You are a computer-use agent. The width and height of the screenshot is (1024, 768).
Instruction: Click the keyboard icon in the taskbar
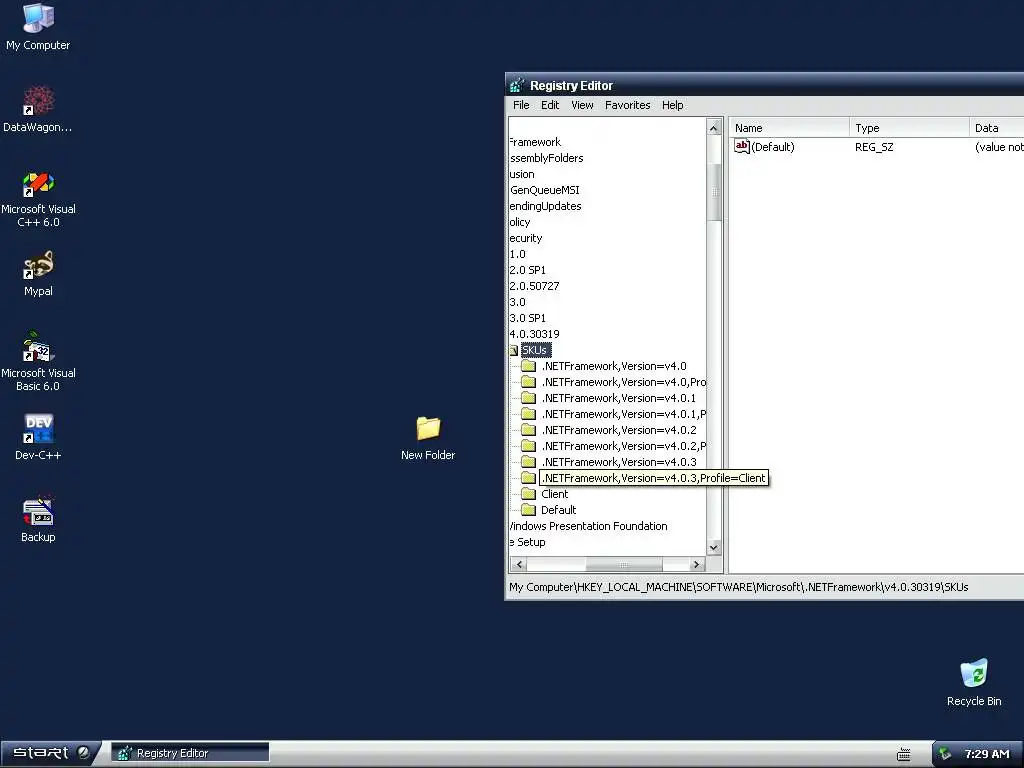tap(904, 754)
